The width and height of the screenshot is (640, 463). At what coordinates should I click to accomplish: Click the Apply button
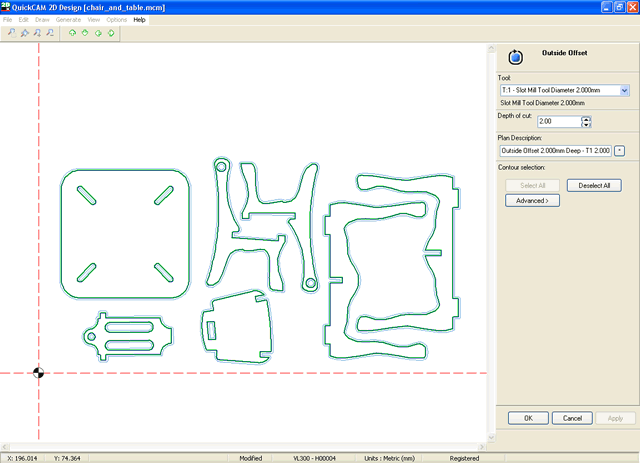(615, 418)
